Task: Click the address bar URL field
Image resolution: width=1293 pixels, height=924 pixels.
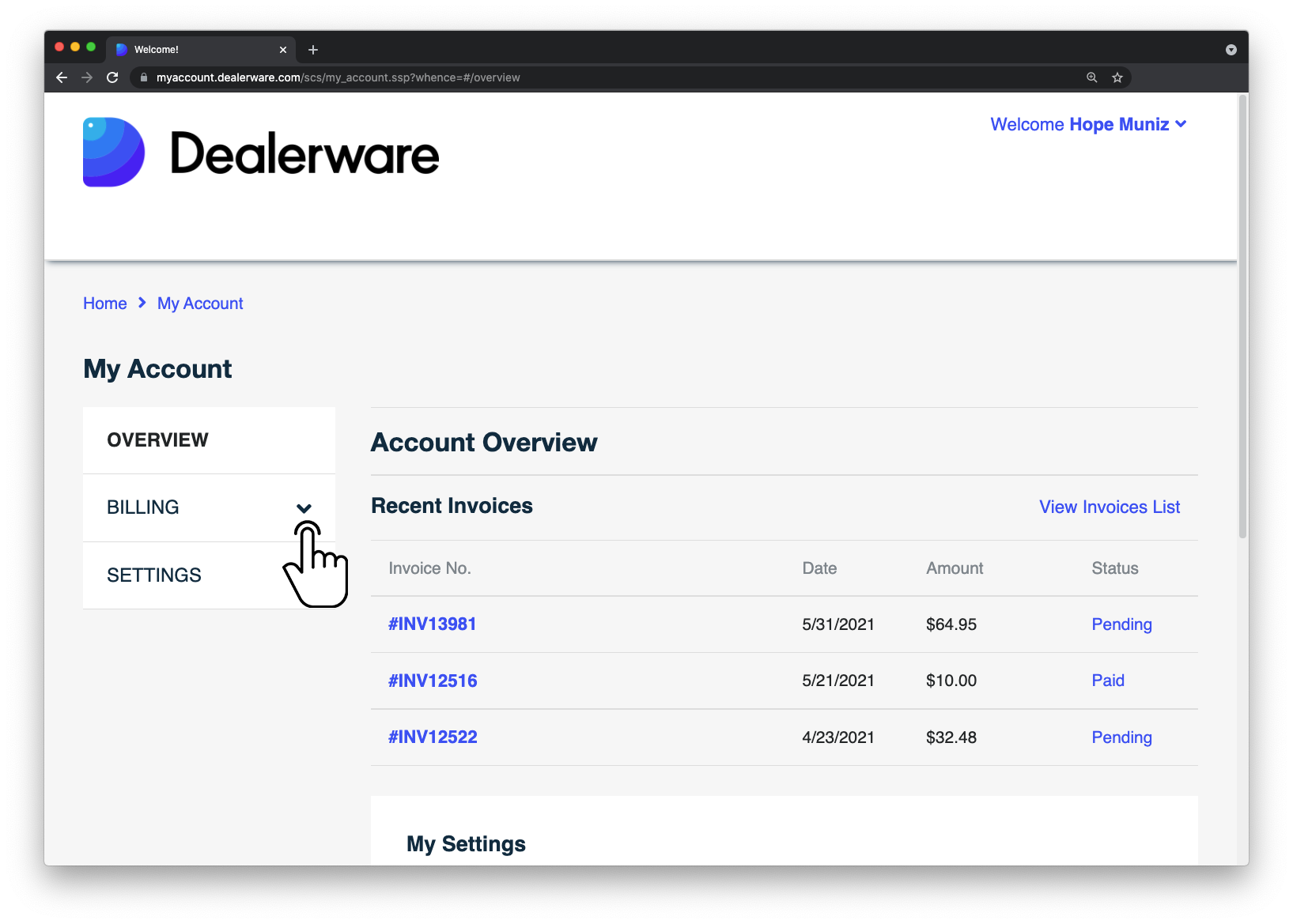Action: click(x=609, y=77)
